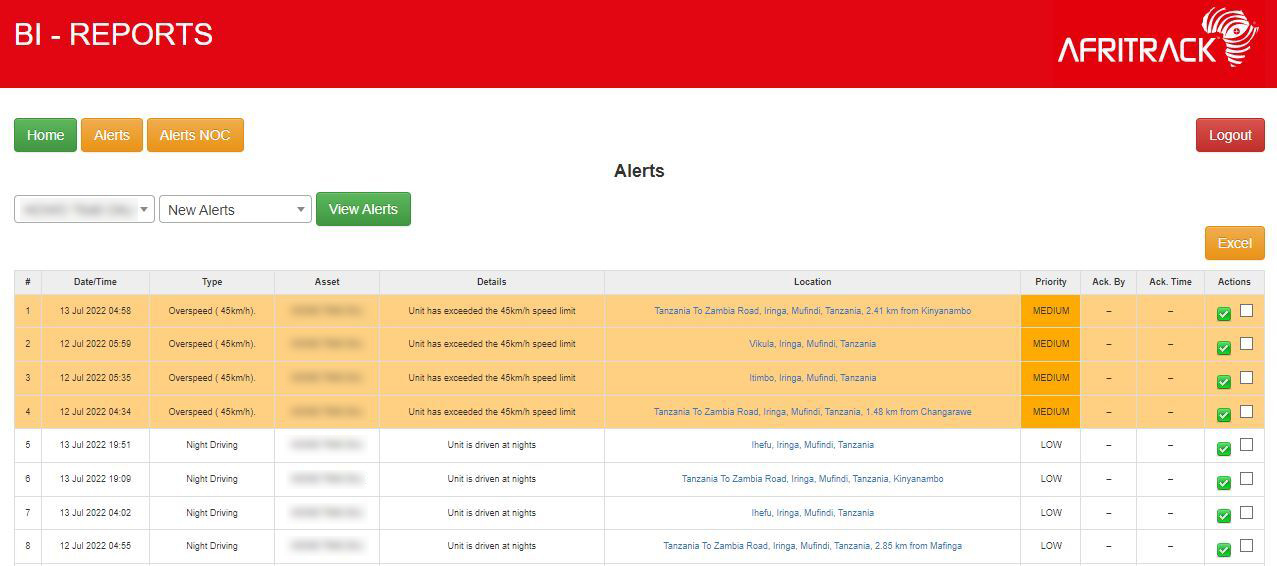
Task: Acknowledge alert 6 with the green check icon
Action: (1224, 483)
